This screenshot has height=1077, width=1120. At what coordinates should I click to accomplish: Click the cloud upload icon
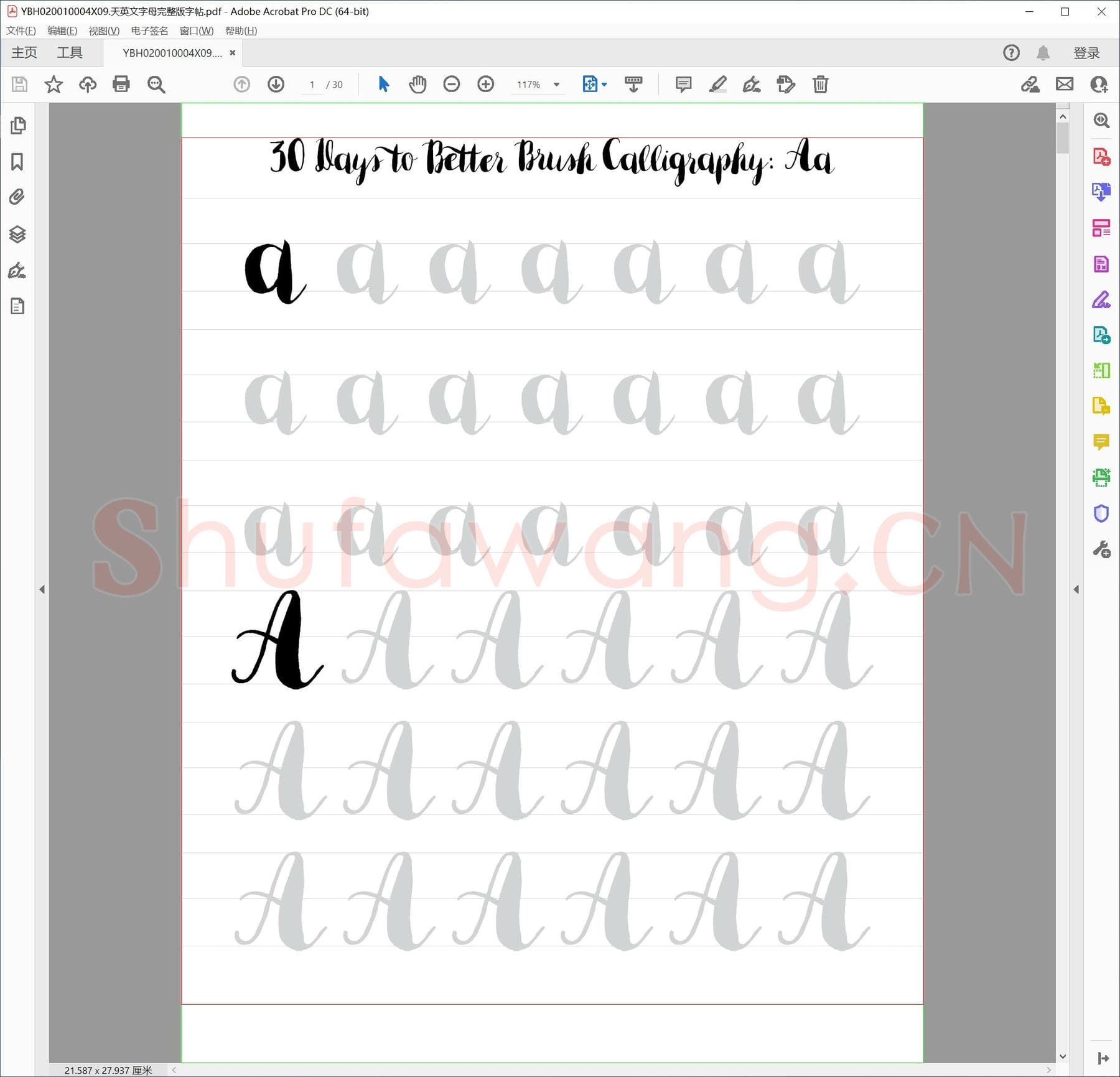[x=88, y=84]
